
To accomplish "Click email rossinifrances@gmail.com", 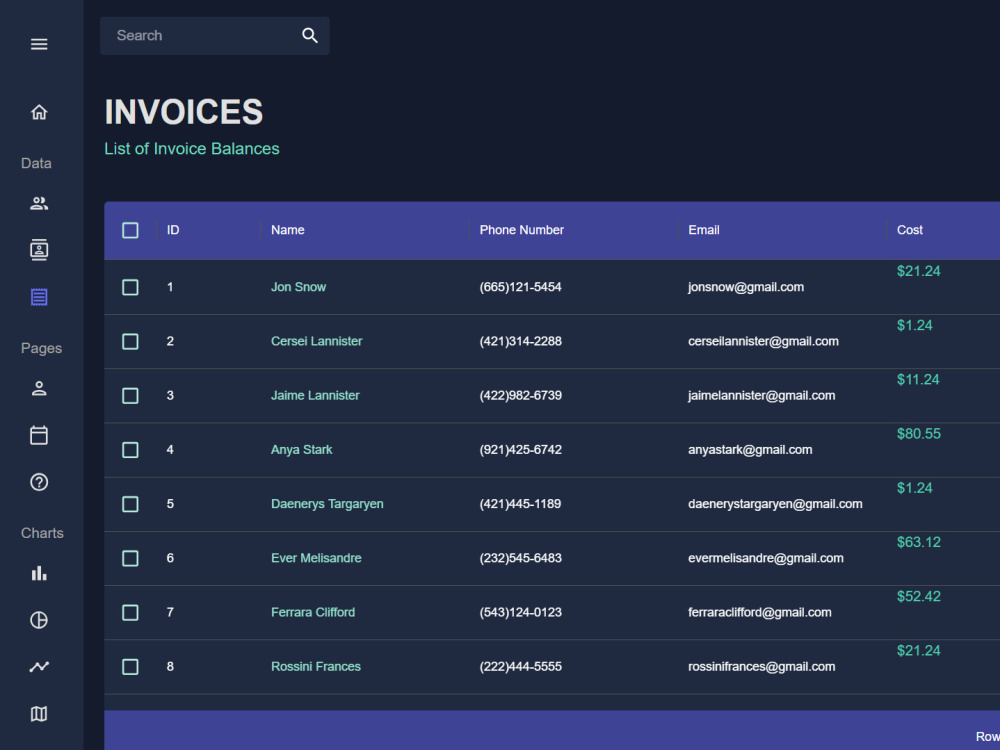I will [761, 666].
